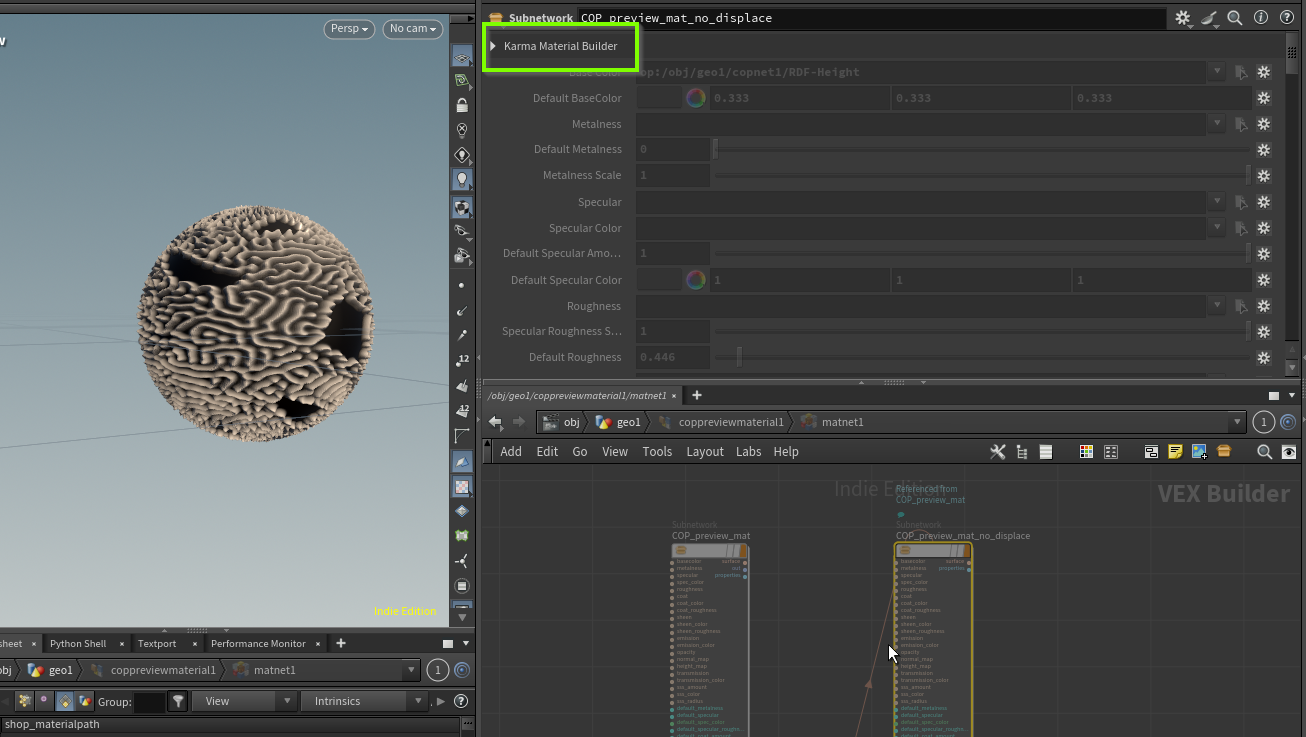Toggle the viewport lock icon

click(x=462, y=105)
